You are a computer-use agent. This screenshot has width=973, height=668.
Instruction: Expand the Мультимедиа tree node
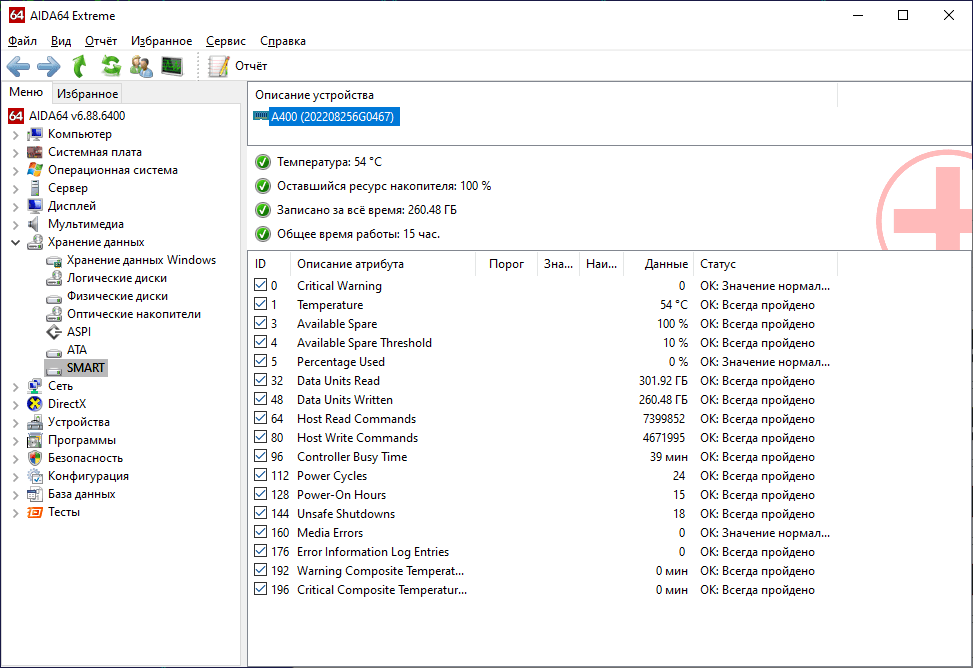coord(16,225)
